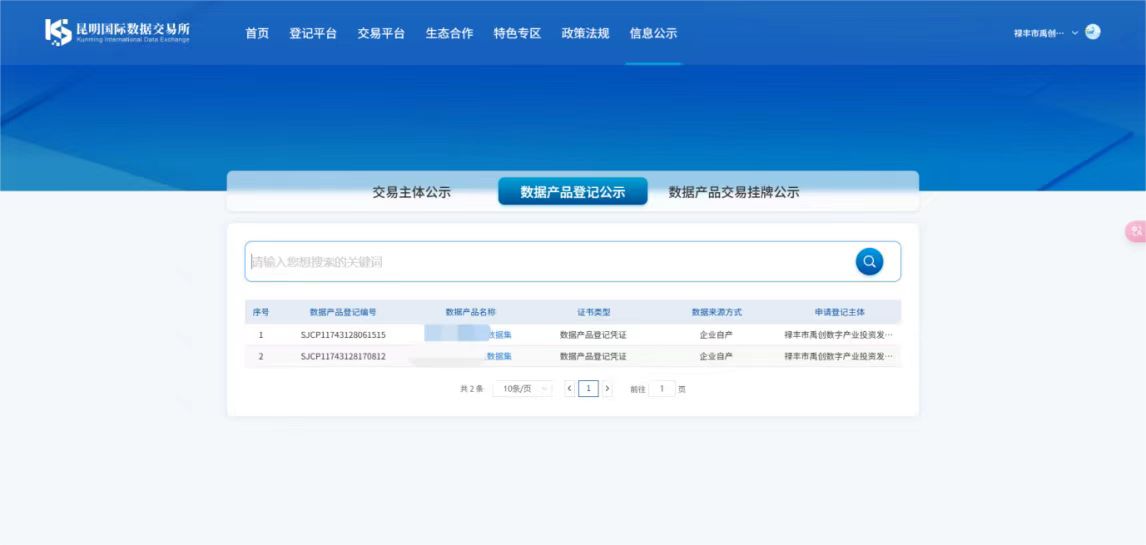
Task: Select 生态合作 in the top navigation
Action: click(449, 33)
